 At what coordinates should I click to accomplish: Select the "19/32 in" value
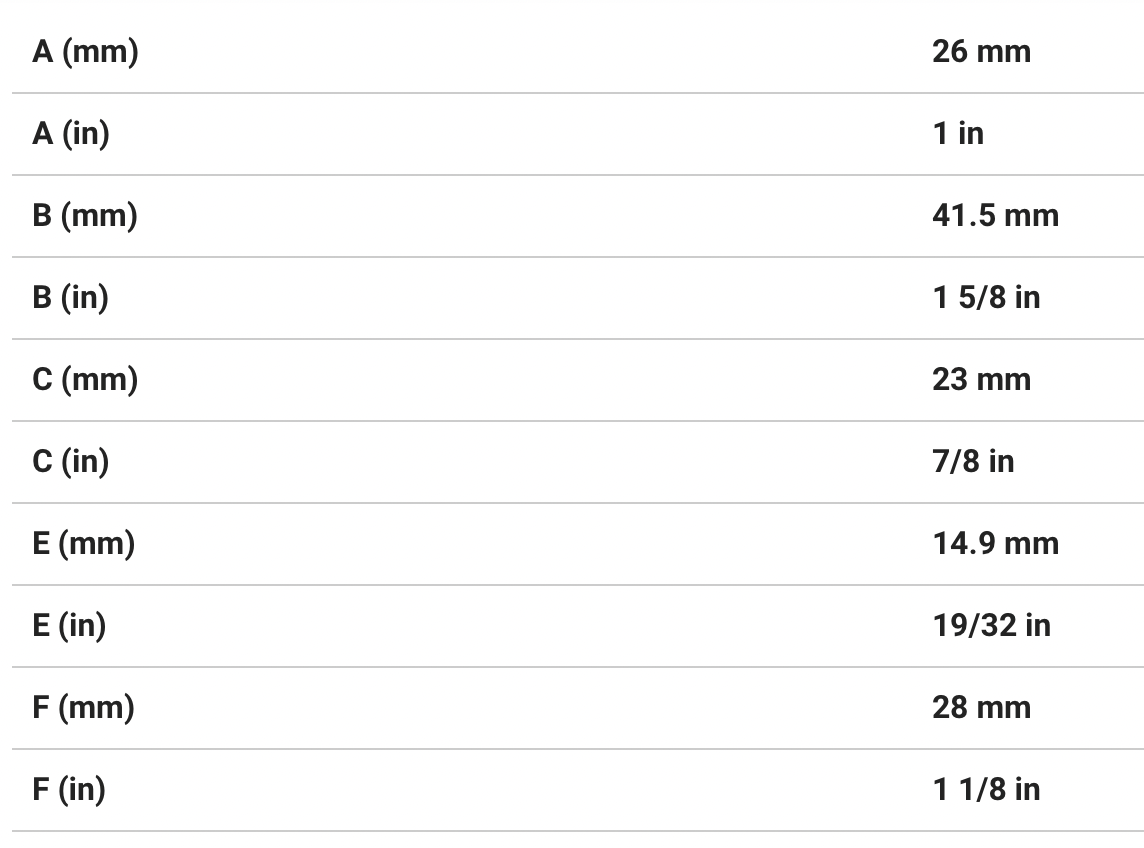(x=991, y=626)
